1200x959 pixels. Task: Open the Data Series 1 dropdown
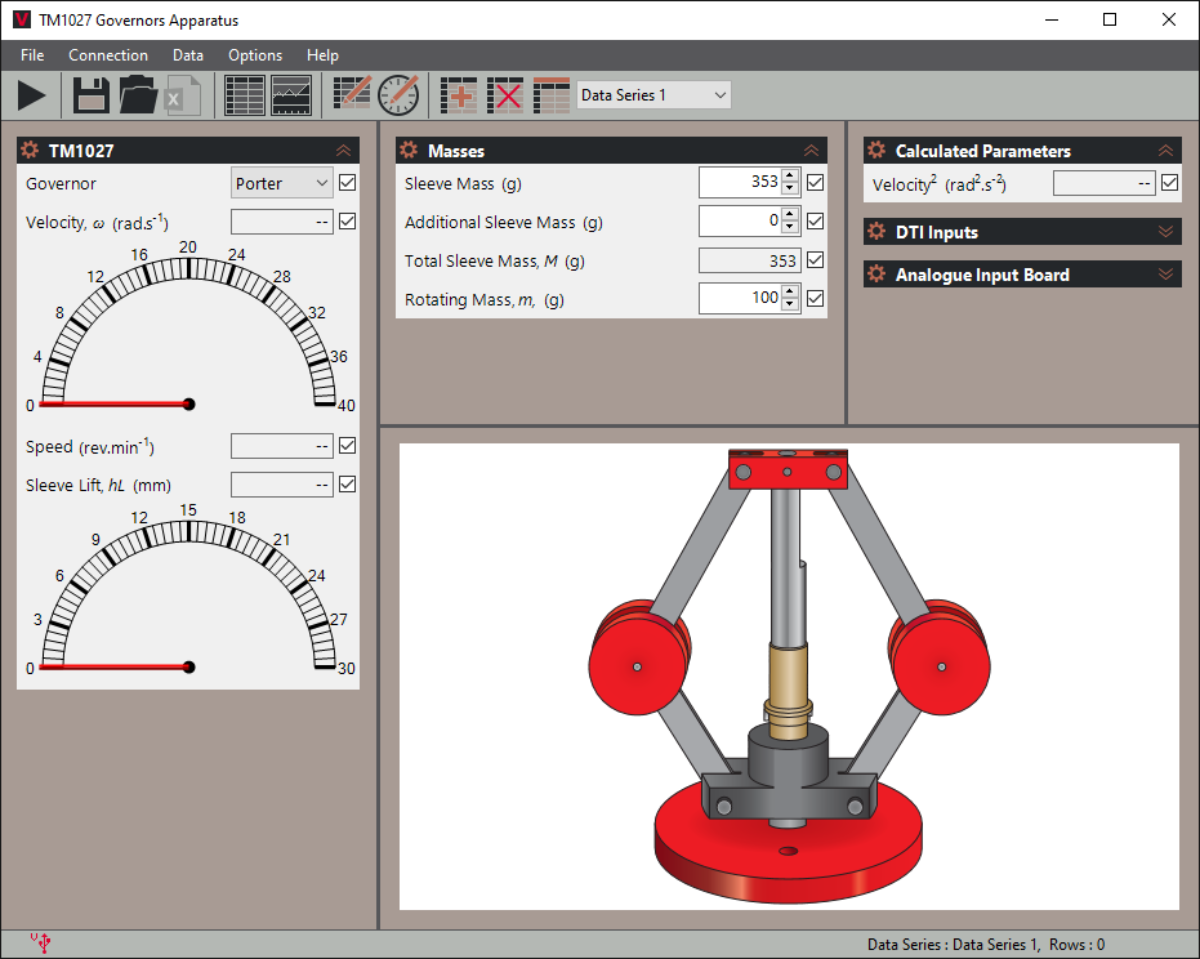pyautogui.click(x=654, y=95)
